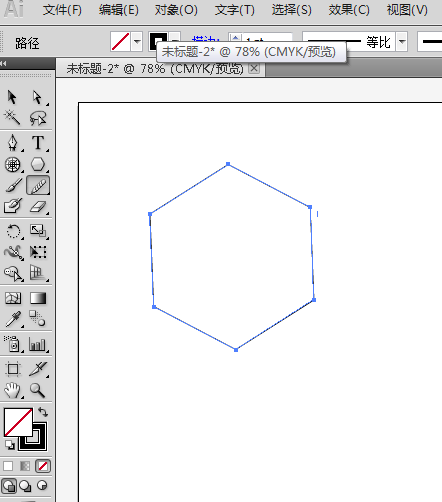442x502 pixels.
Task: Open the control bar fill dropdown arrow
Action: [x=137, y=42]
